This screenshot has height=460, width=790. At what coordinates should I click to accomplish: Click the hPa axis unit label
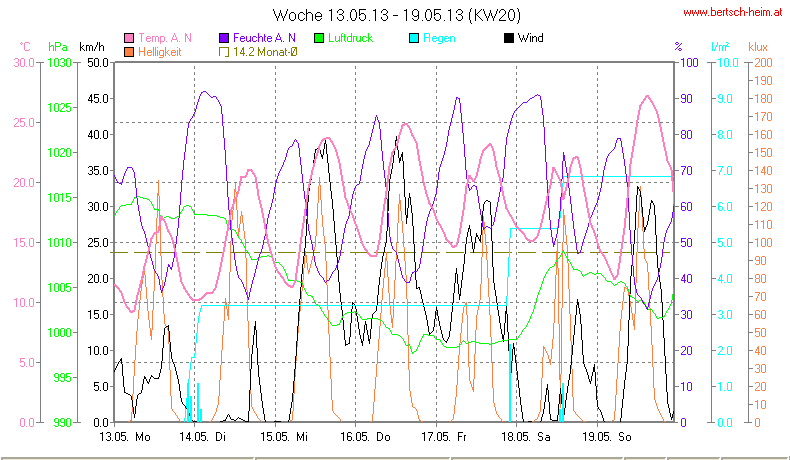tap(57, 47)
